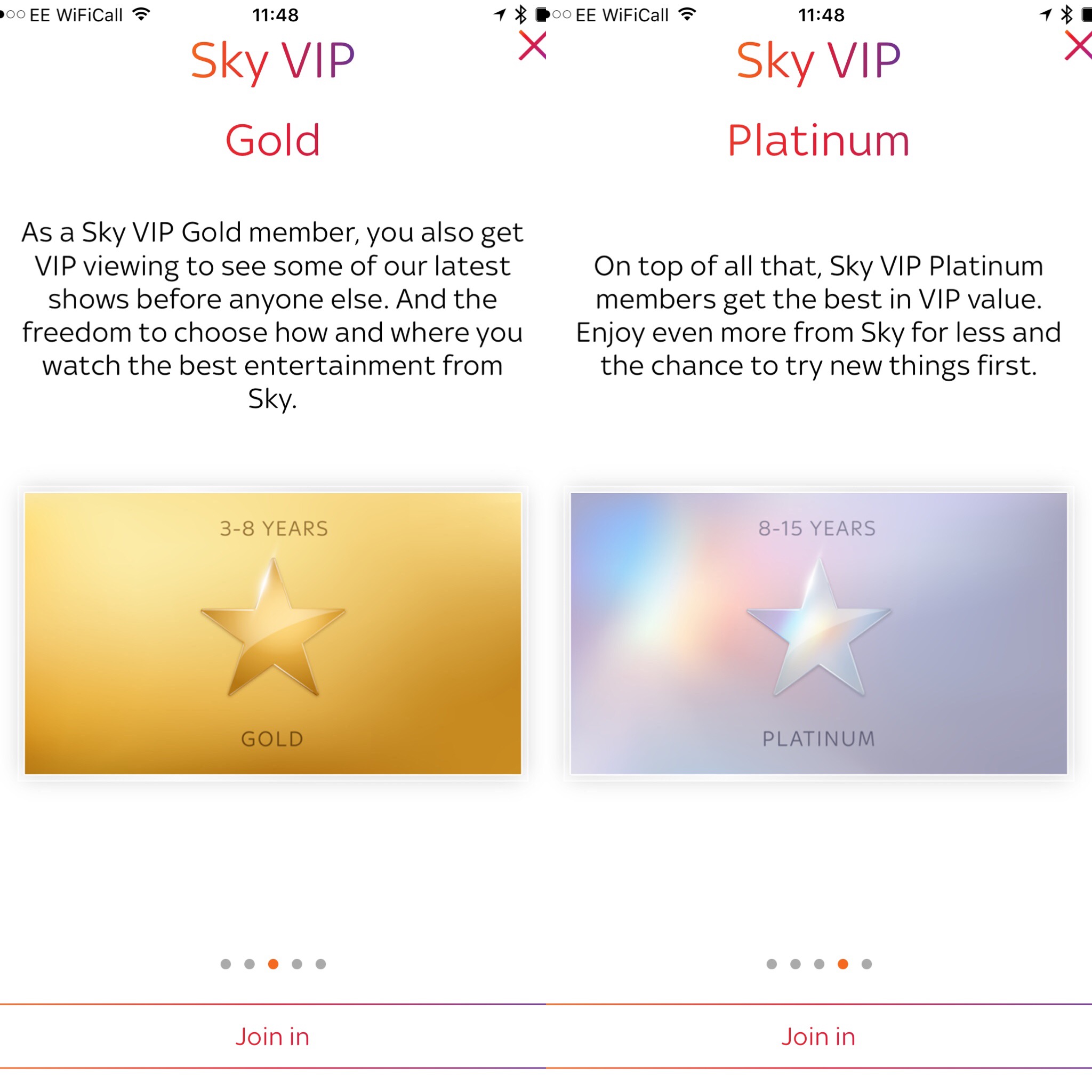Select the first pagination dot on the Gold screen

point(226,964)
